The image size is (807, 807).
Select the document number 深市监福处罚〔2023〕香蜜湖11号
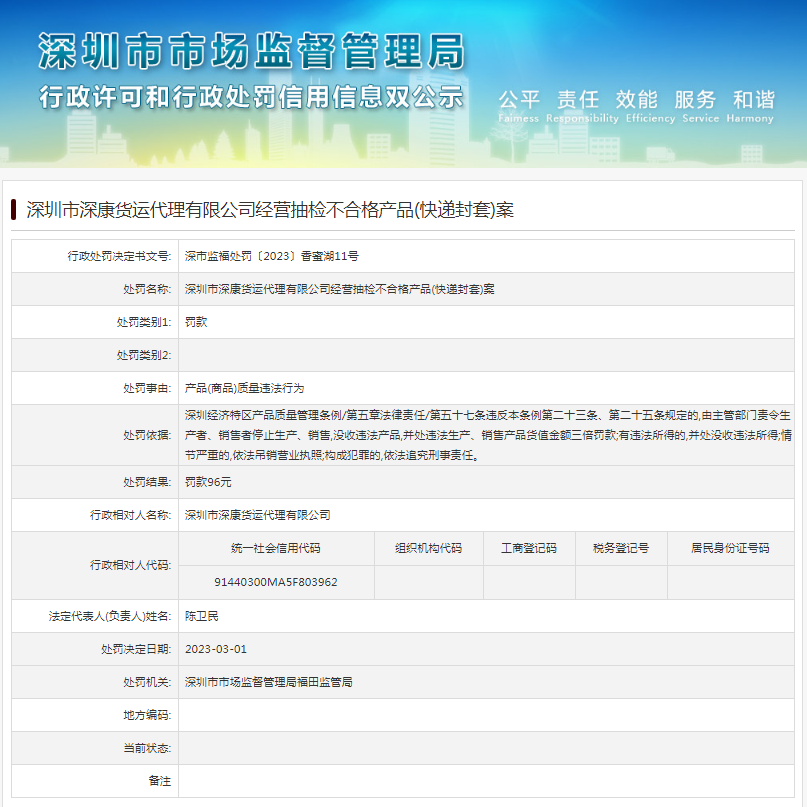[x=272, y=256]
